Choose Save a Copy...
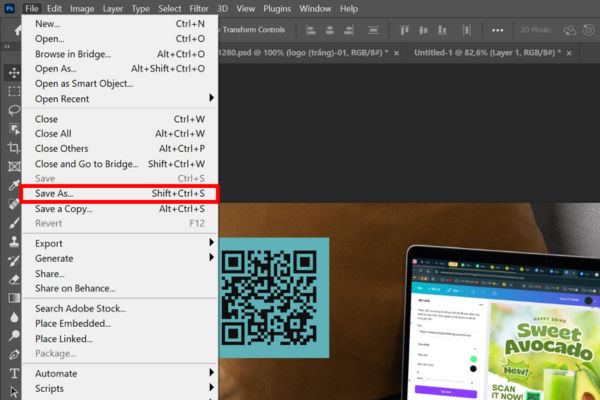 pyautogui.click(x=120, y=209)
